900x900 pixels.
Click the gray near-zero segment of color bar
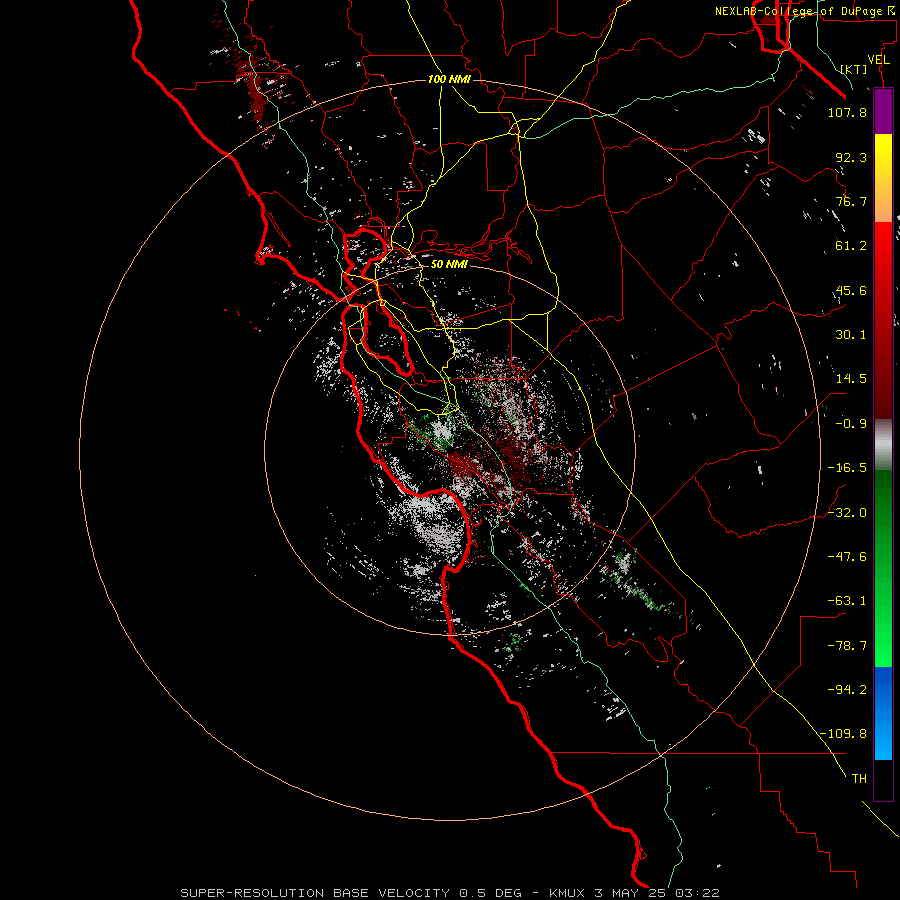883,445
